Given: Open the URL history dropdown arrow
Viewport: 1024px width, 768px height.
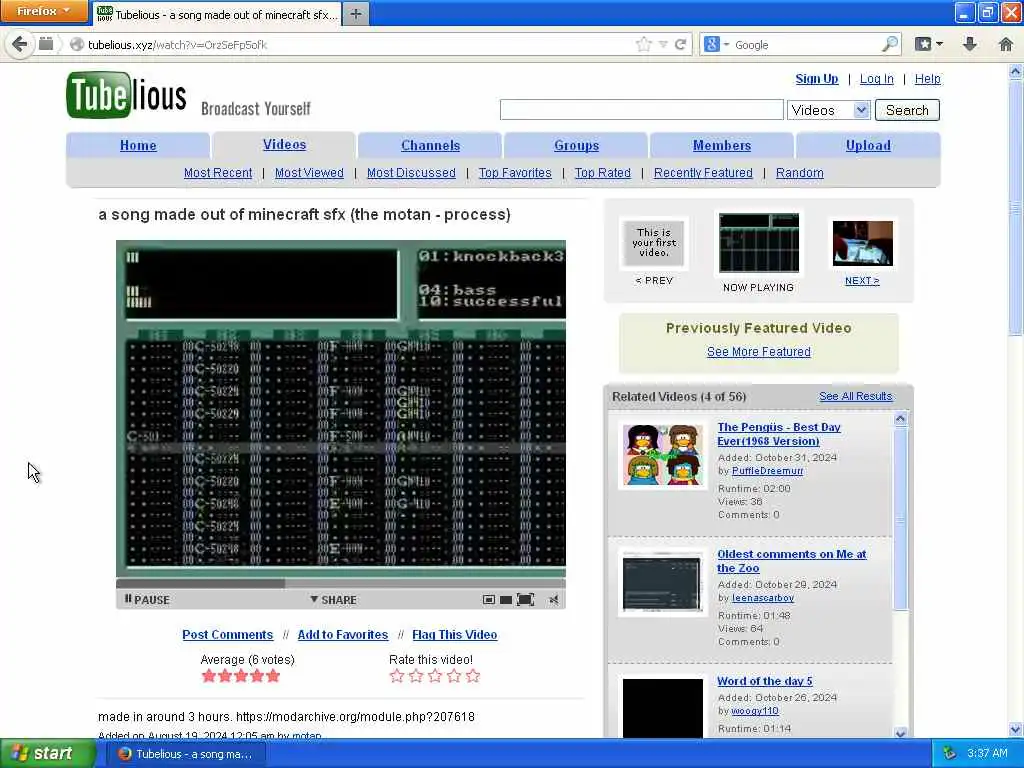Looking at the screenshot, I should coord(663,44).
